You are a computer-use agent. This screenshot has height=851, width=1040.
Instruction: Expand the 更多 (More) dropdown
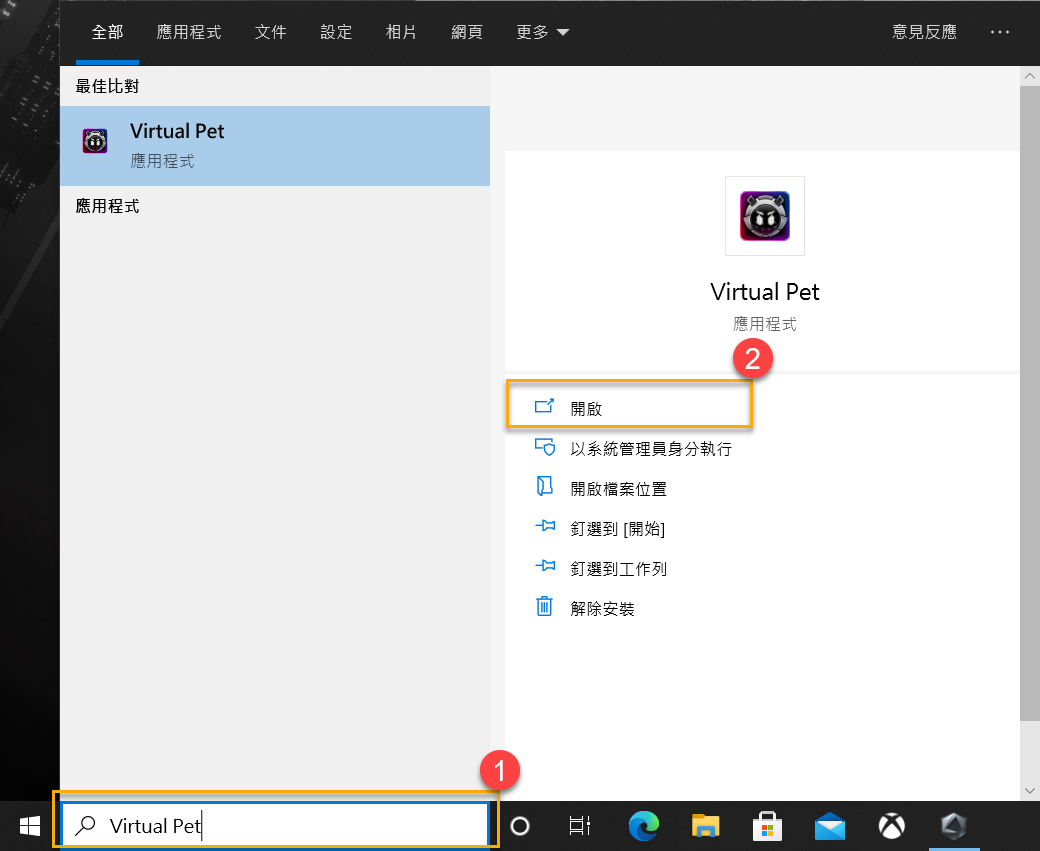click(x=541, y=31)
